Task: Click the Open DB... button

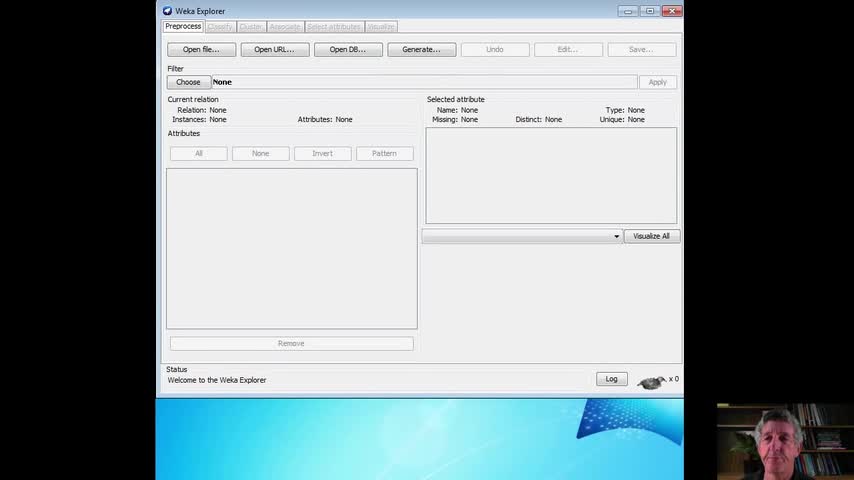Action: pyautogui.click(x=348, y=50)
